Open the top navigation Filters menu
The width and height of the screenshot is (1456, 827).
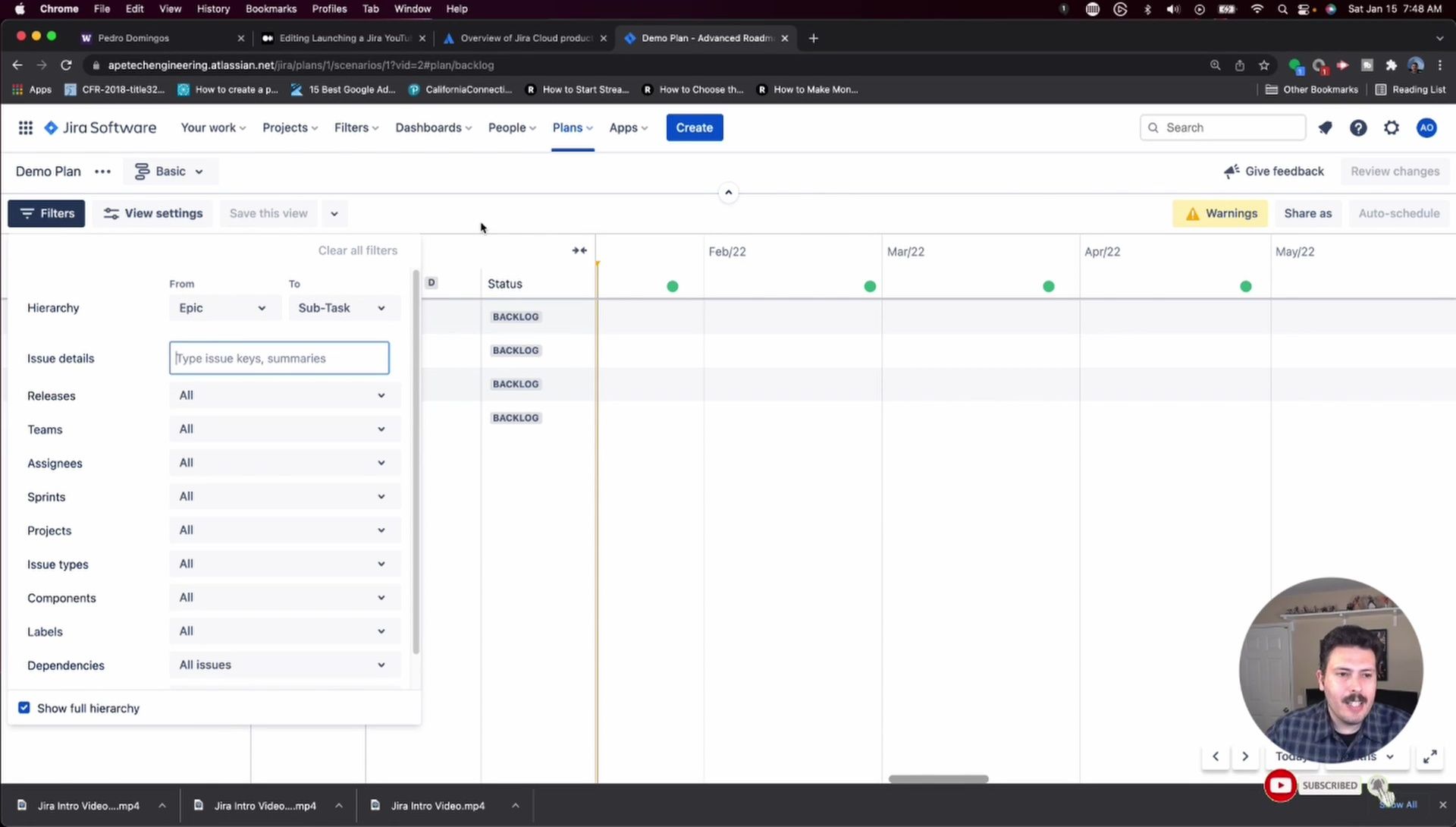[356, 127]
